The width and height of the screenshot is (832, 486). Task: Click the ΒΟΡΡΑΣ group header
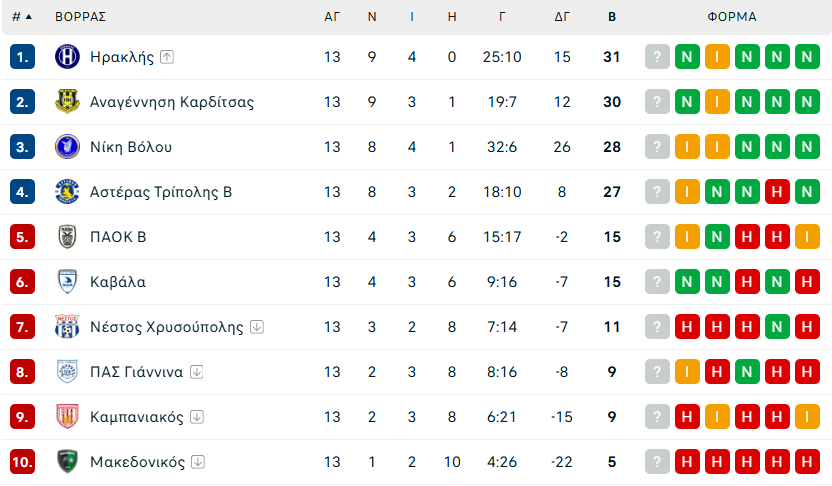[x=81, y=17]
